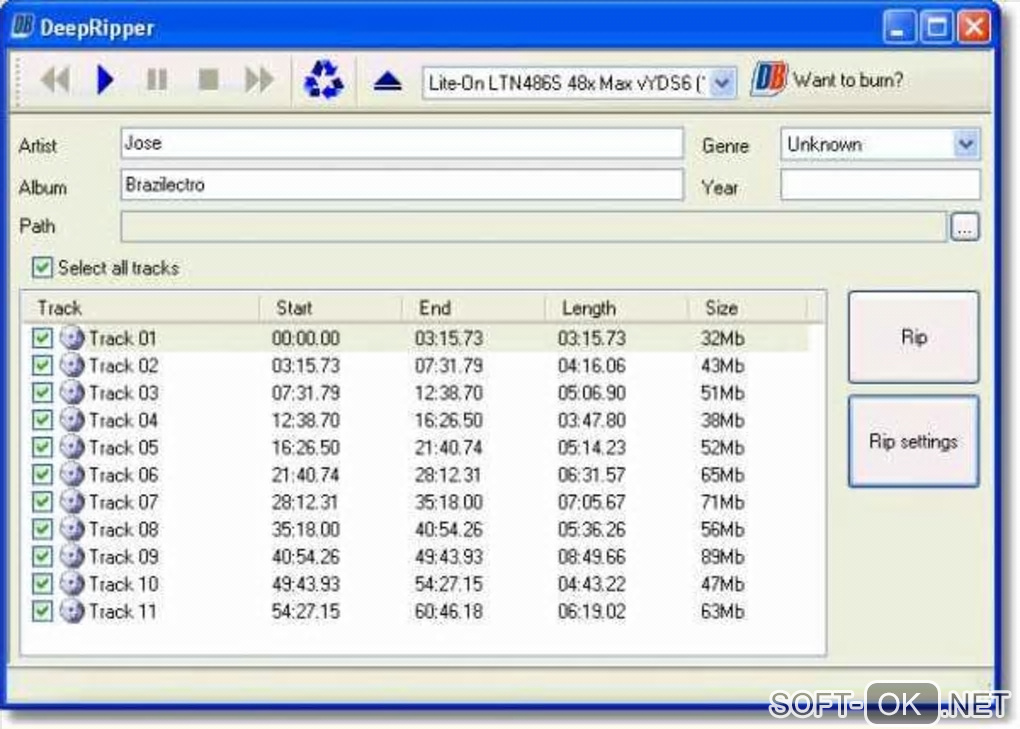
Task: Uncheck the Track 11 checkbox
Action: pos(42,611)
